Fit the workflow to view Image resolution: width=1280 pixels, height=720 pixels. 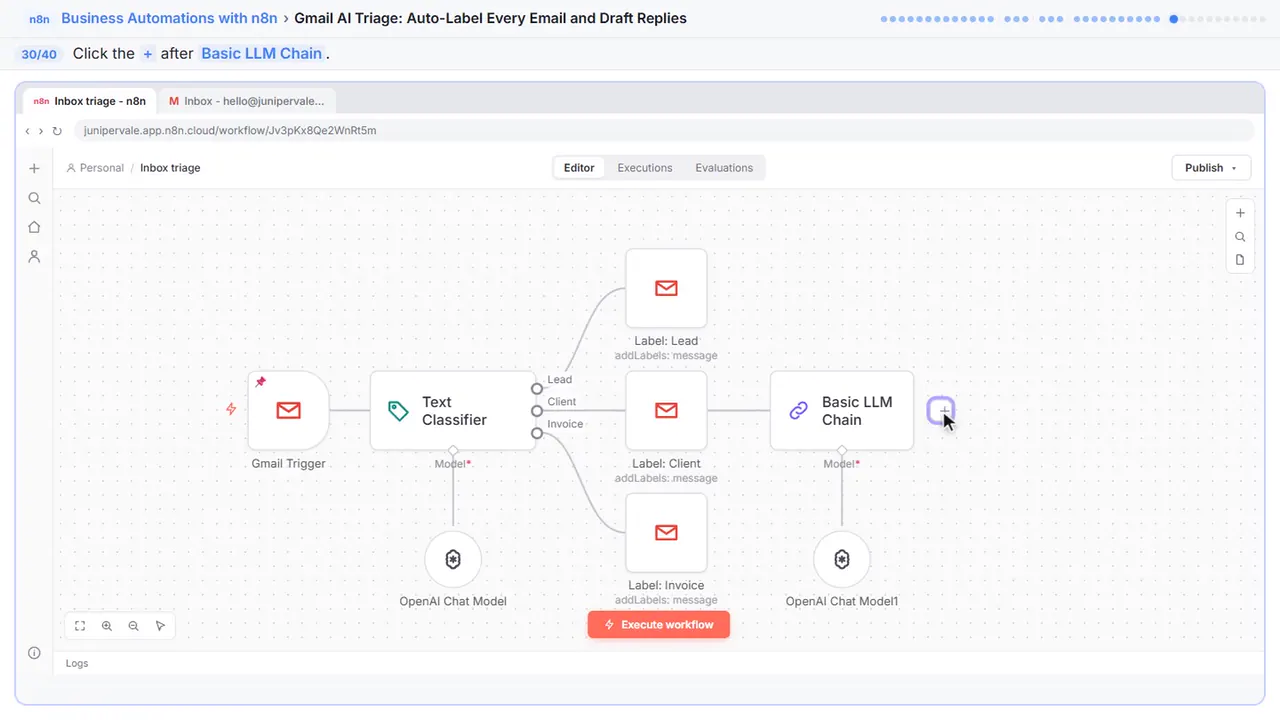click(80, 626)
